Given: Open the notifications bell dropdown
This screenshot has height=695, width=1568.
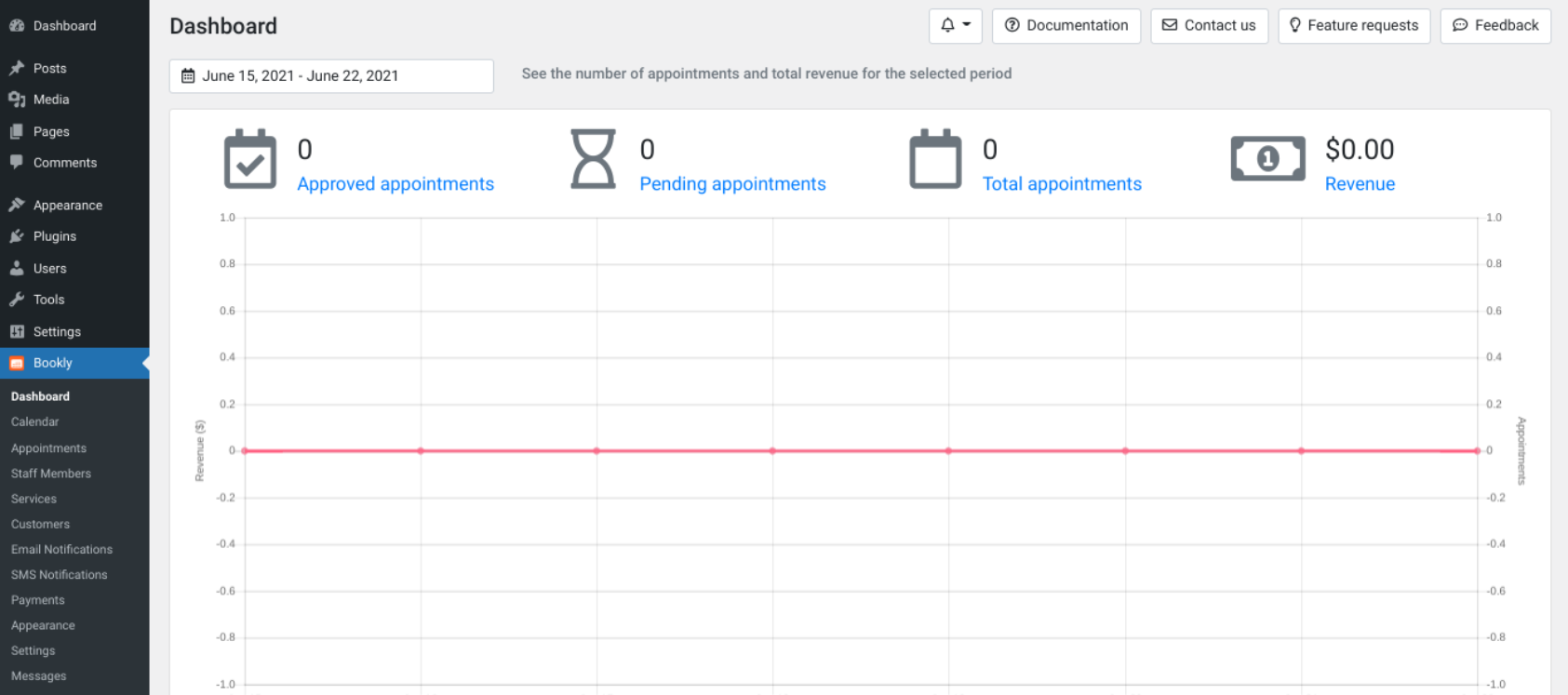Looking at the screenshot, I should point(955,25).
